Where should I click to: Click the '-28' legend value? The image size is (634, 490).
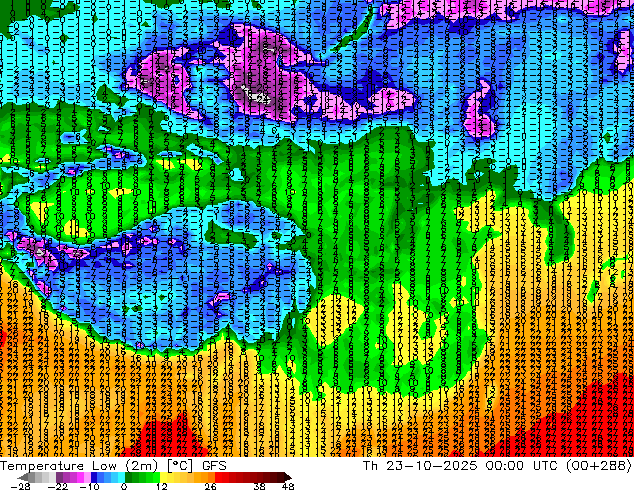tap(20, 486)
